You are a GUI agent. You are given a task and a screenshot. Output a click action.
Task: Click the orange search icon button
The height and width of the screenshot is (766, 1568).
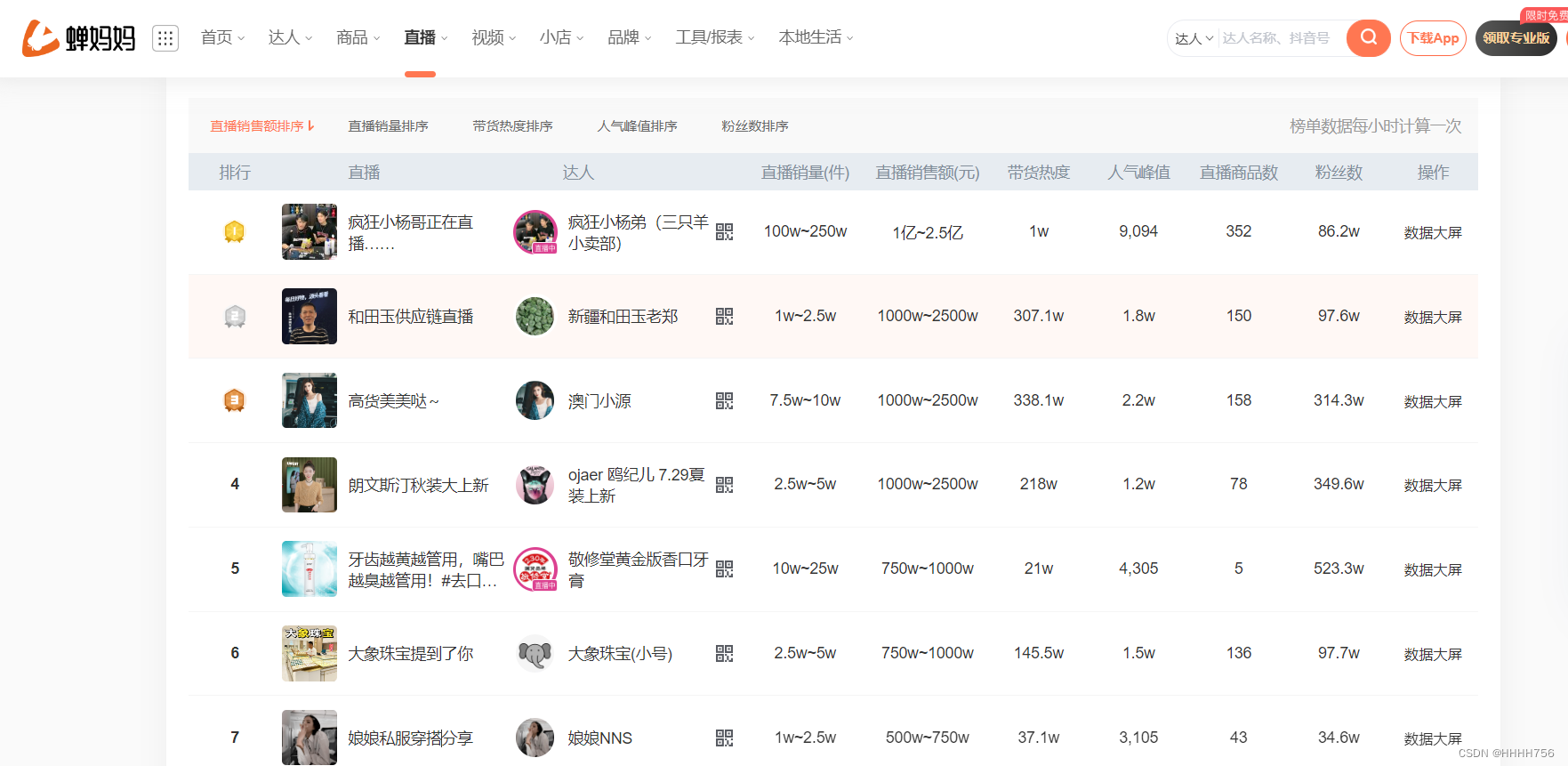tap(1368, 38)
